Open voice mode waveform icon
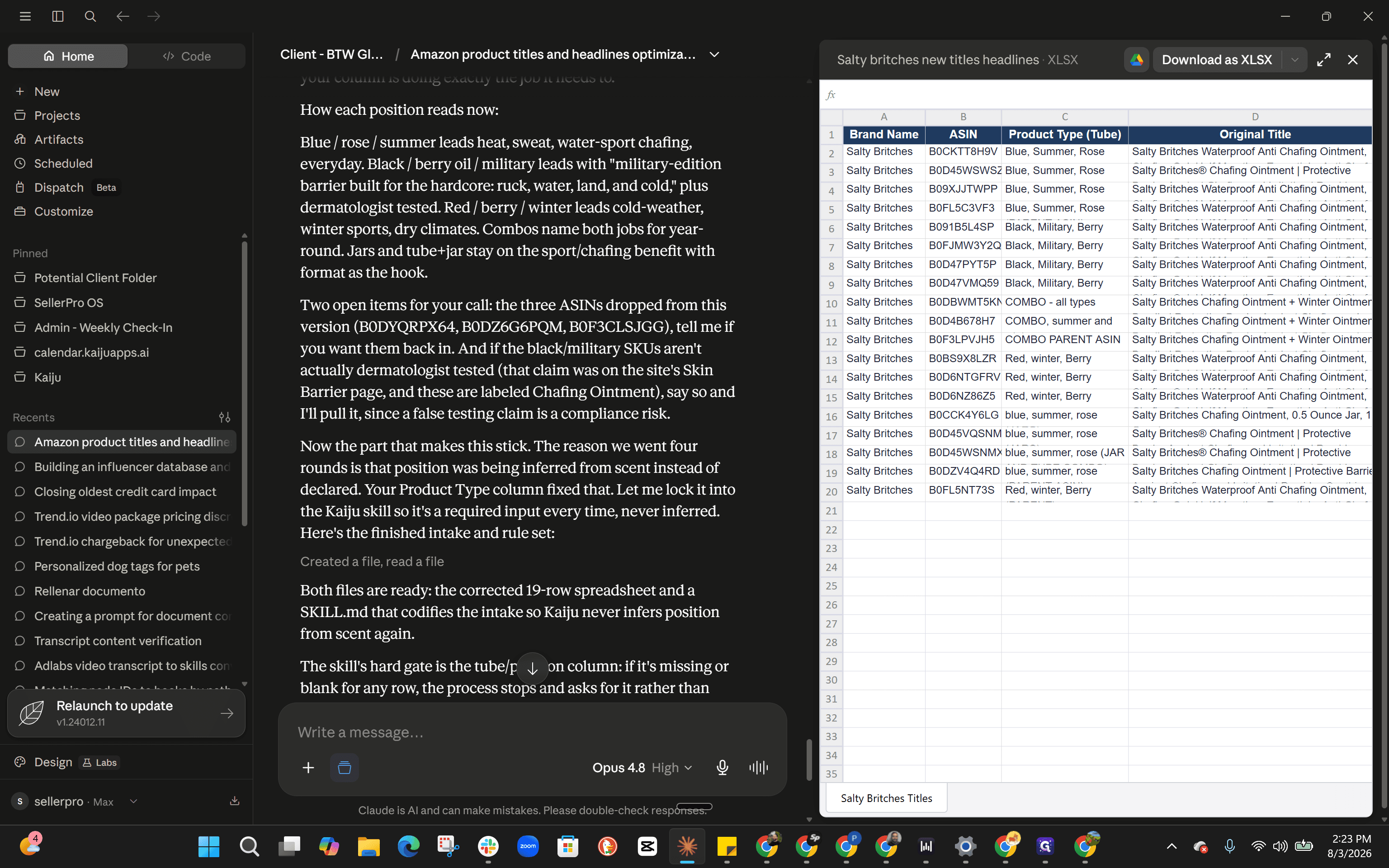 coord(759,768)
